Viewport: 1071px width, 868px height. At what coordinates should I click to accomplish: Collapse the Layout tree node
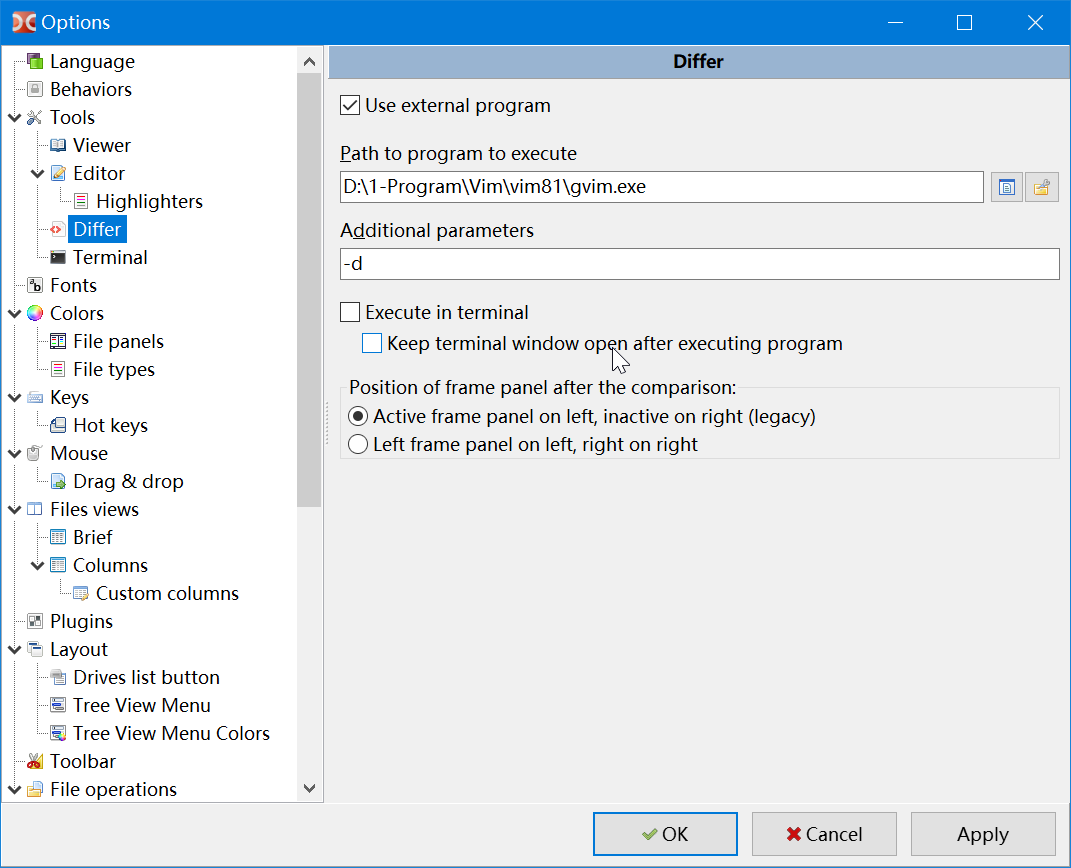(x=14, y=650)
